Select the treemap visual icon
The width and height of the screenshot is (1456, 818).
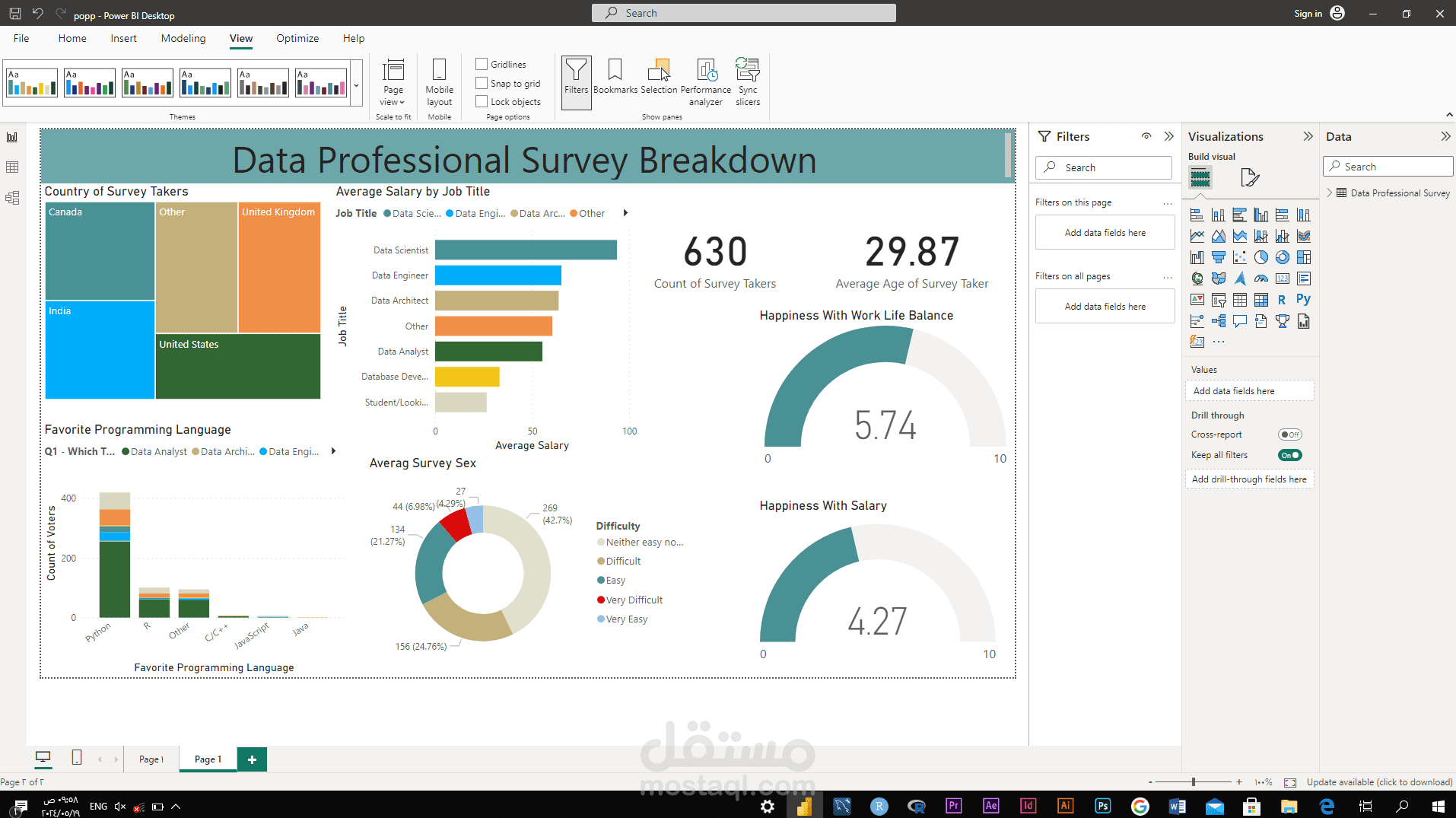[x=1303, y=258]
